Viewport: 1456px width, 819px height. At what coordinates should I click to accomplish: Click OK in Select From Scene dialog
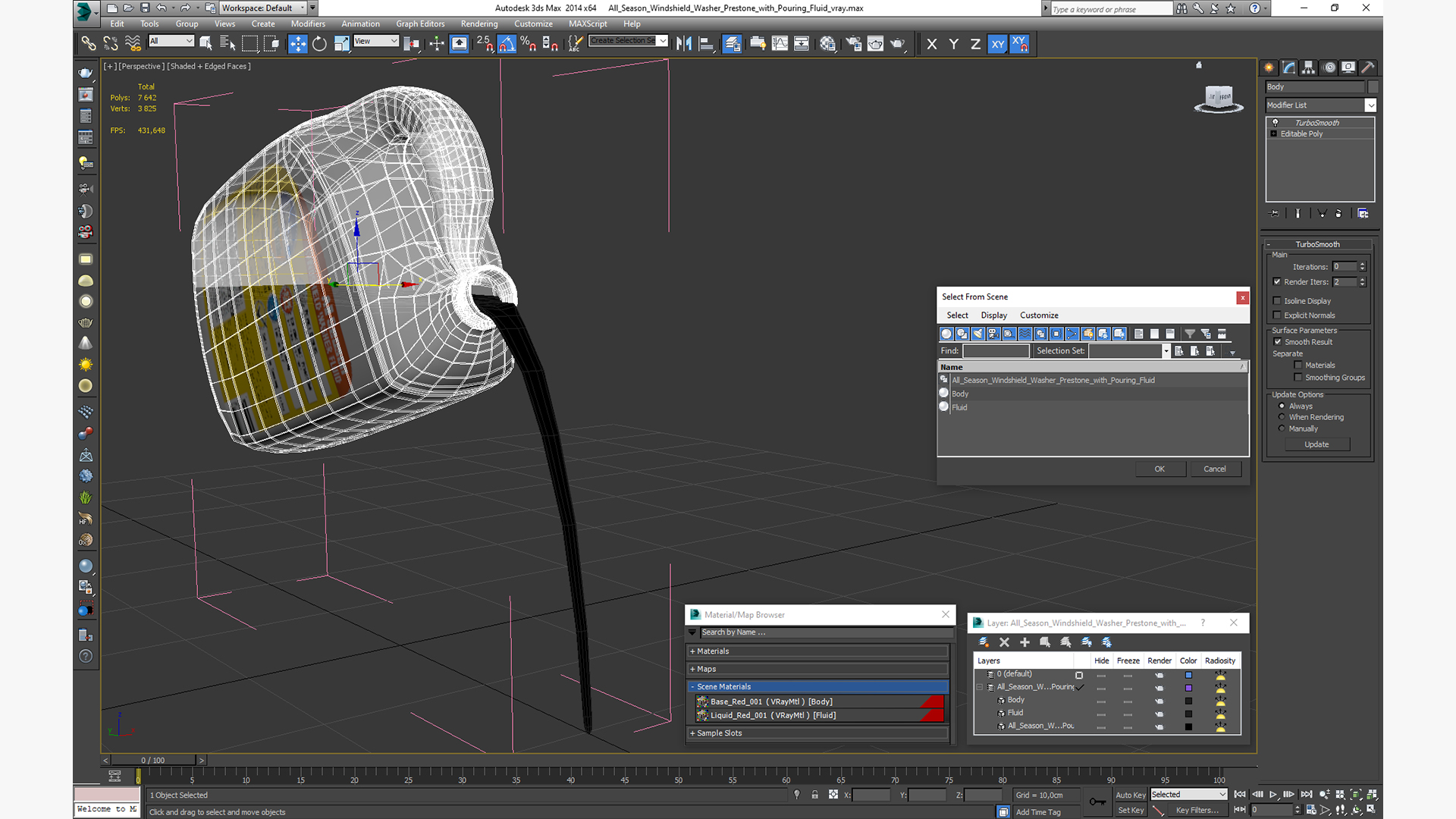pyautogui.click(x=1160, y=469)
